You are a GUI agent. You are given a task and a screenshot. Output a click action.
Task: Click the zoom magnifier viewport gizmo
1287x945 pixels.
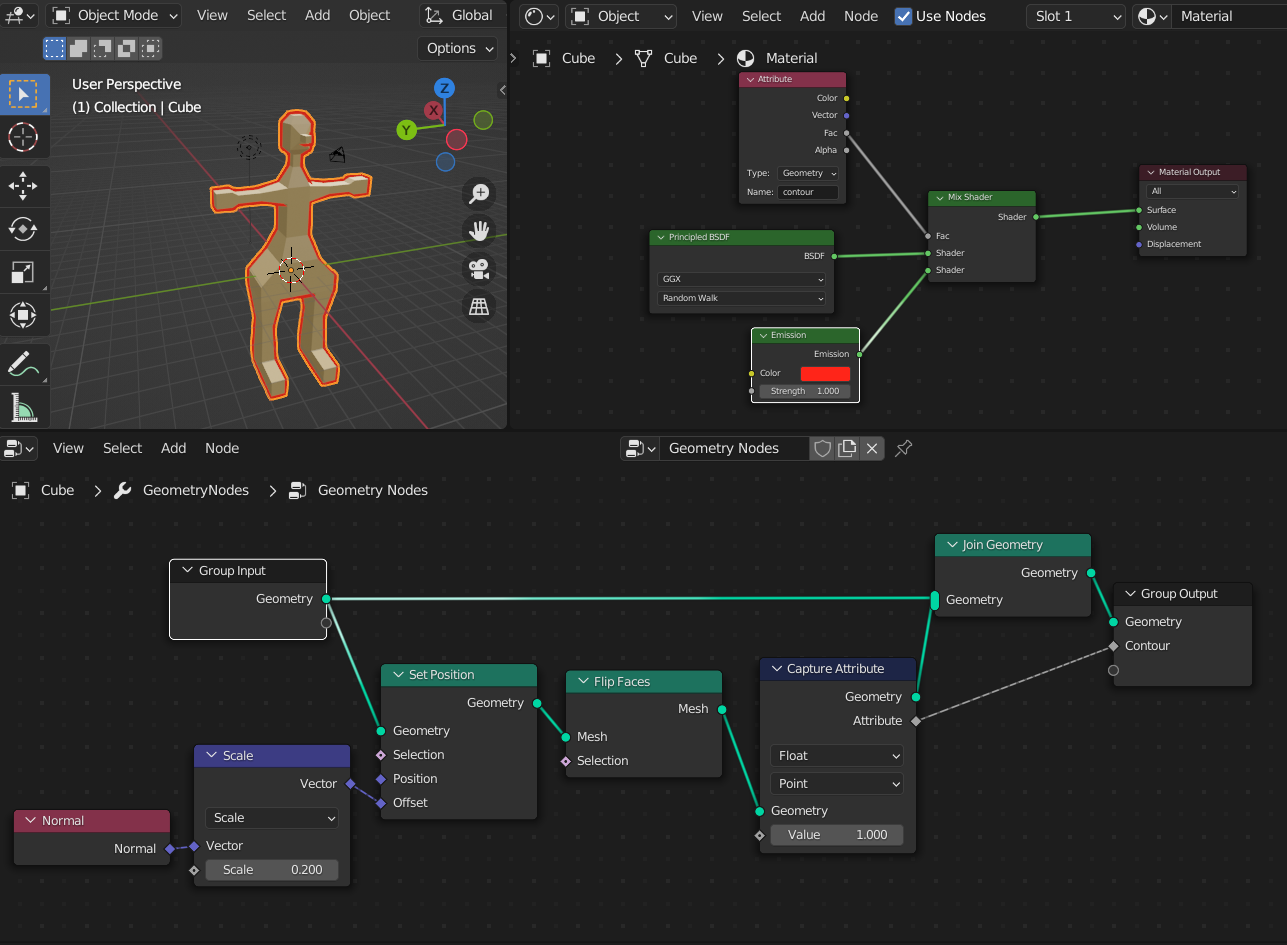click(x=480, y=193)
